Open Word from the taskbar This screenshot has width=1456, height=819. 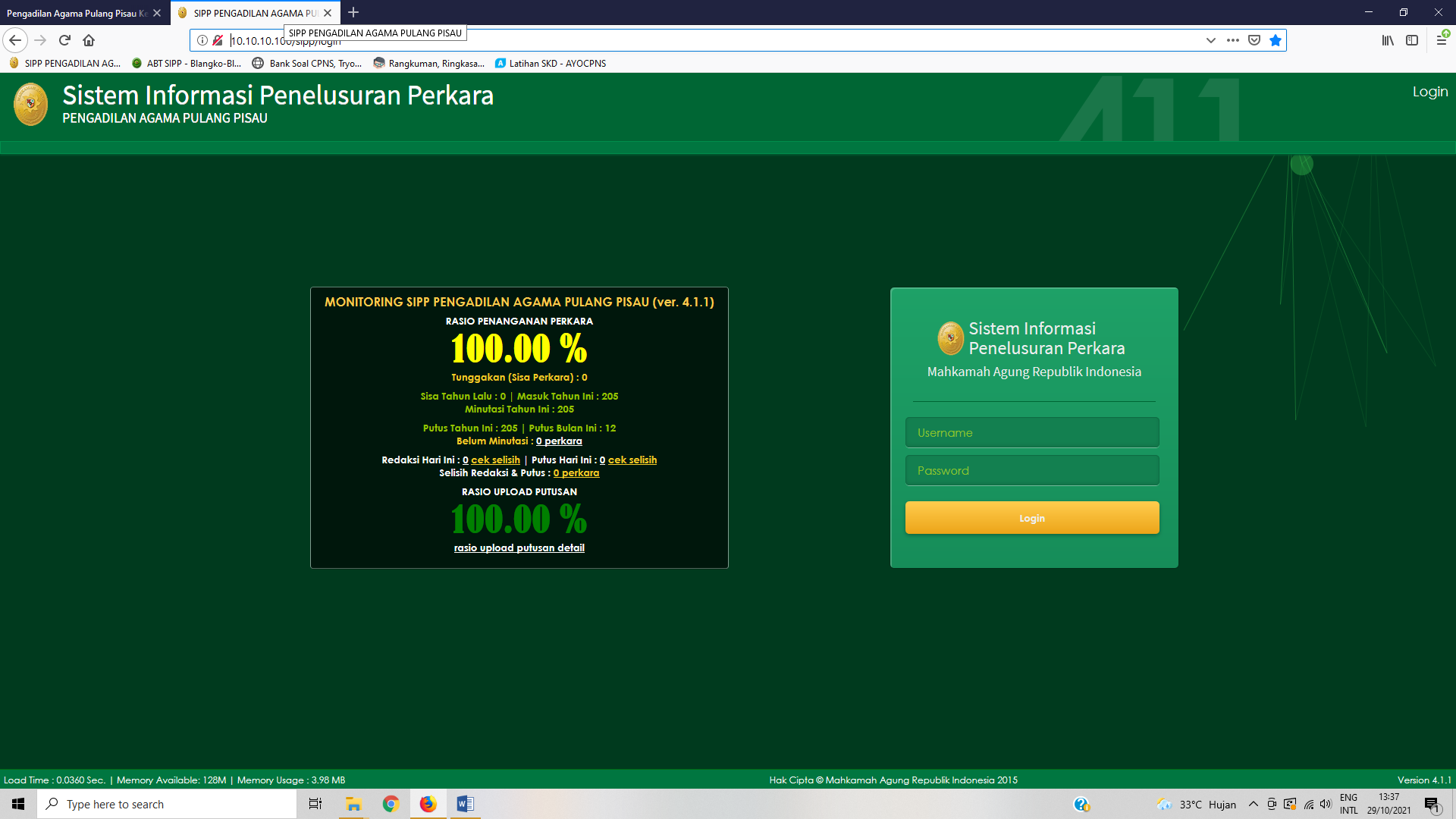pos(465,804)
